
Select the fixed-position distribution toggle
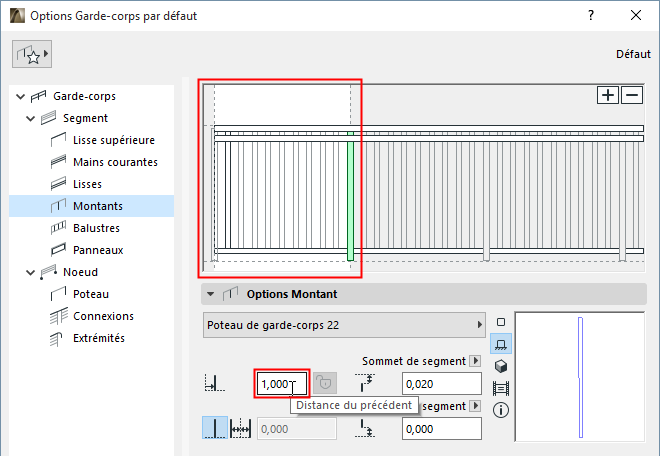tap(215, 428)
